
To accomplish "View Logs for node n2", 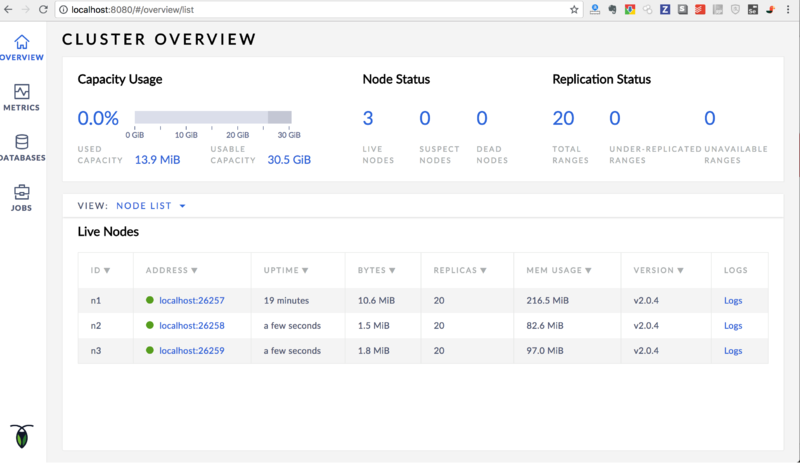I will click(733, 326).
